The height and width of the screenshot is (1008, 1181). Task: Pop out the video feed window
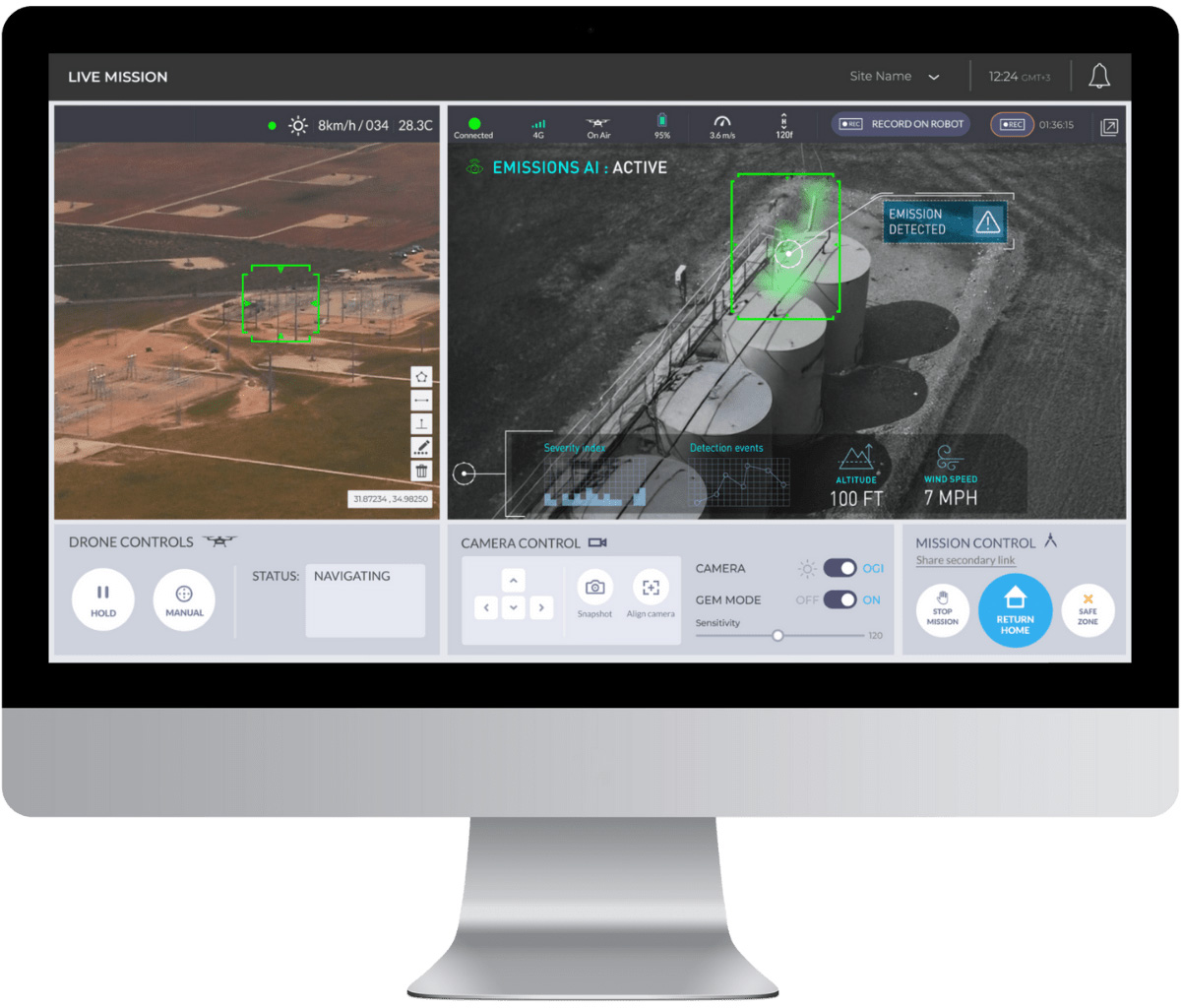click(1109, 127)
